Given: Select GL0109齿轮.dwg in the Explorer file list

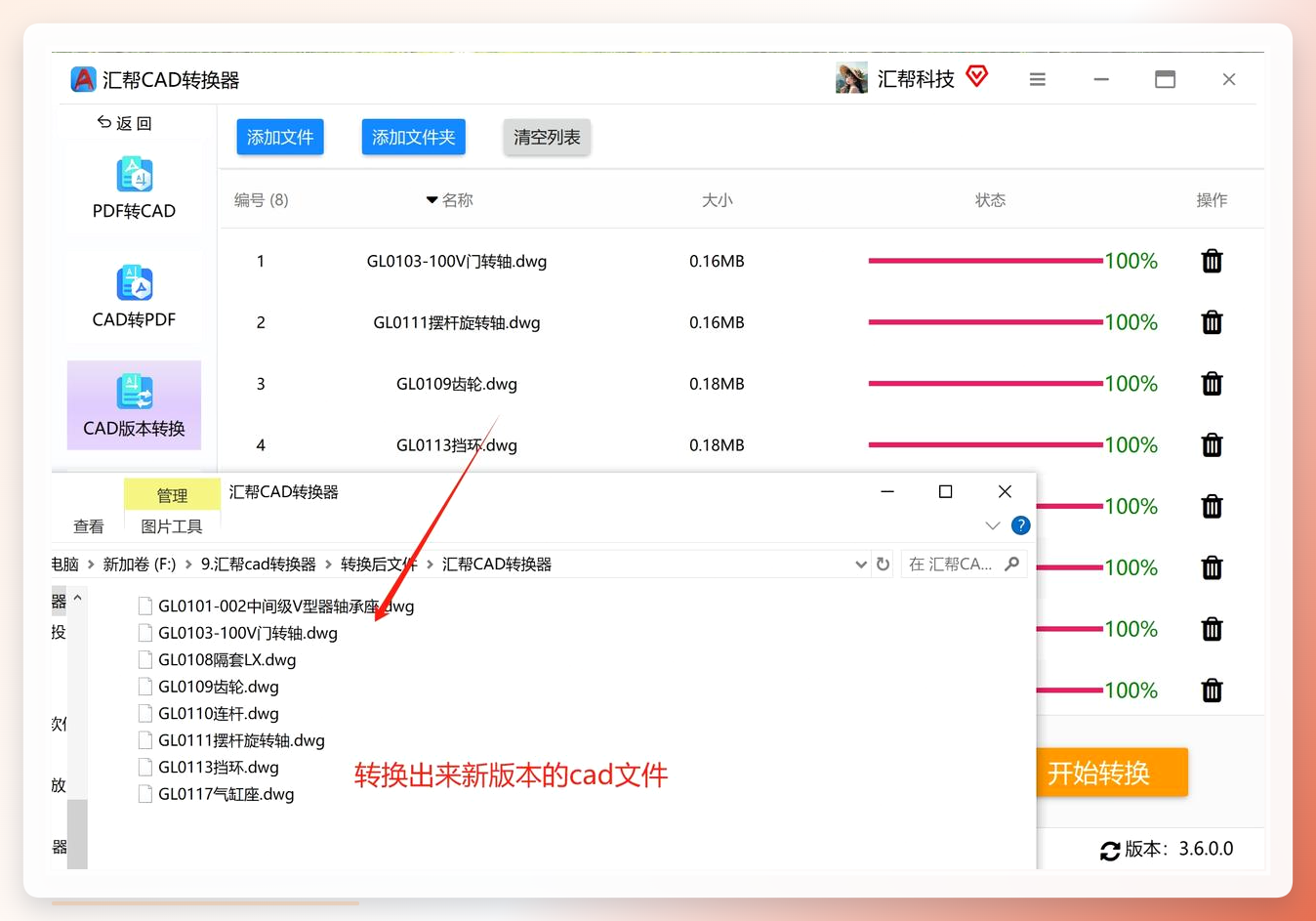Looking at the screenshot, I should (209, 687).
